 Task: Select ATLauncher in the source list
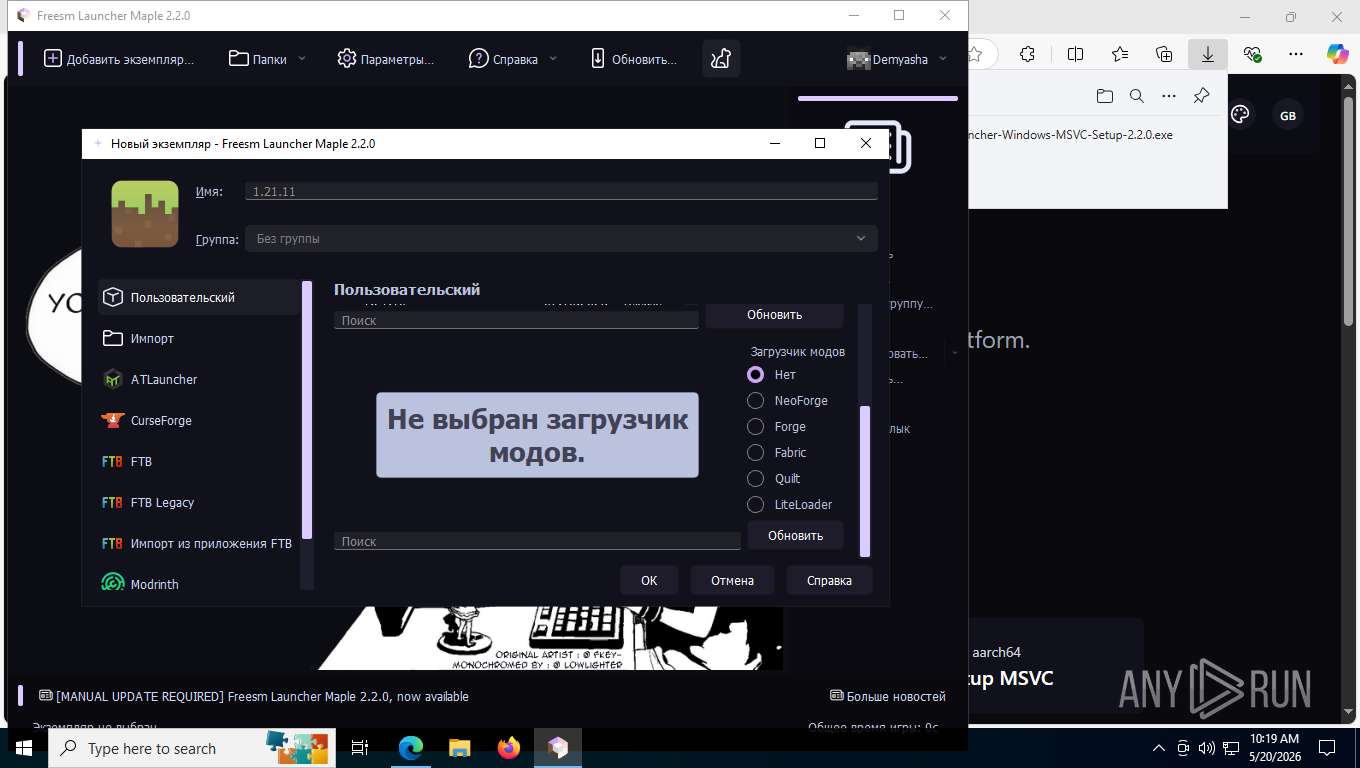point(199,379)
